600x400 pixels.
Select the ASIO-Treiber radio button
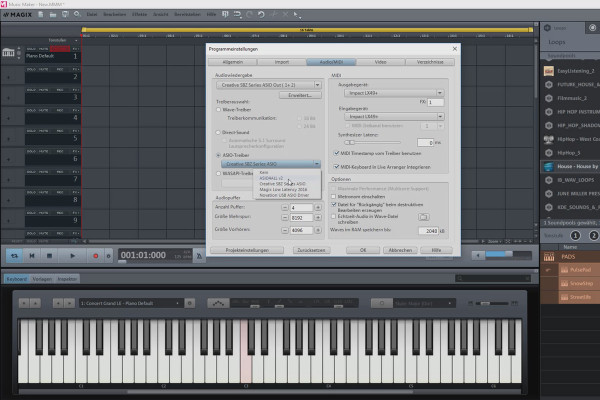click(x=218, y=155)
